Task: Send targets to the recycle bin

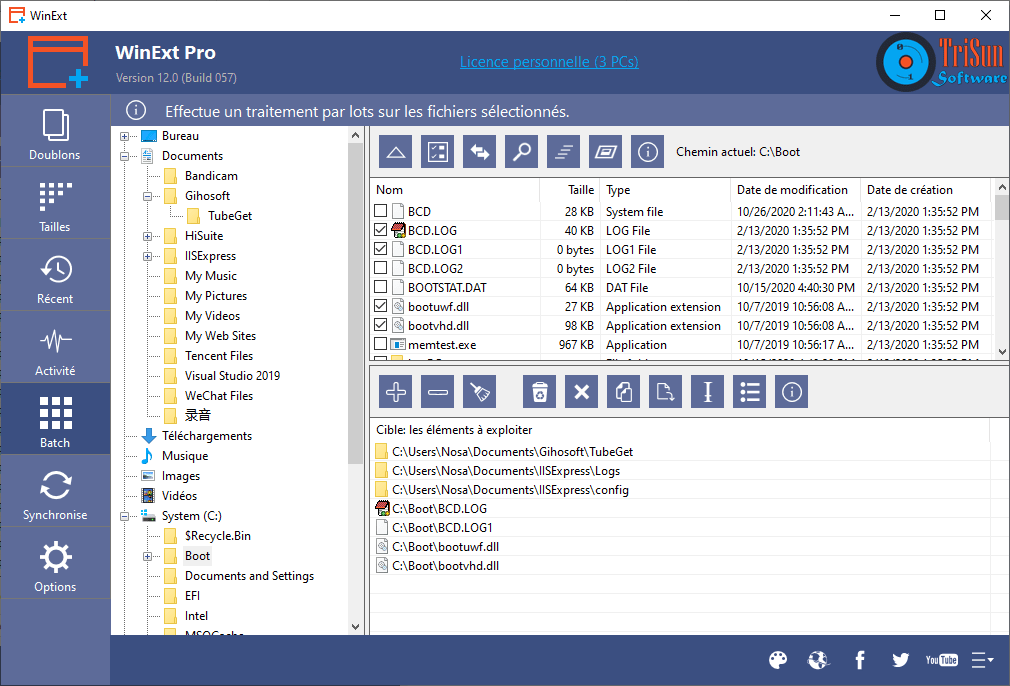Action: [x=540, y=392]
